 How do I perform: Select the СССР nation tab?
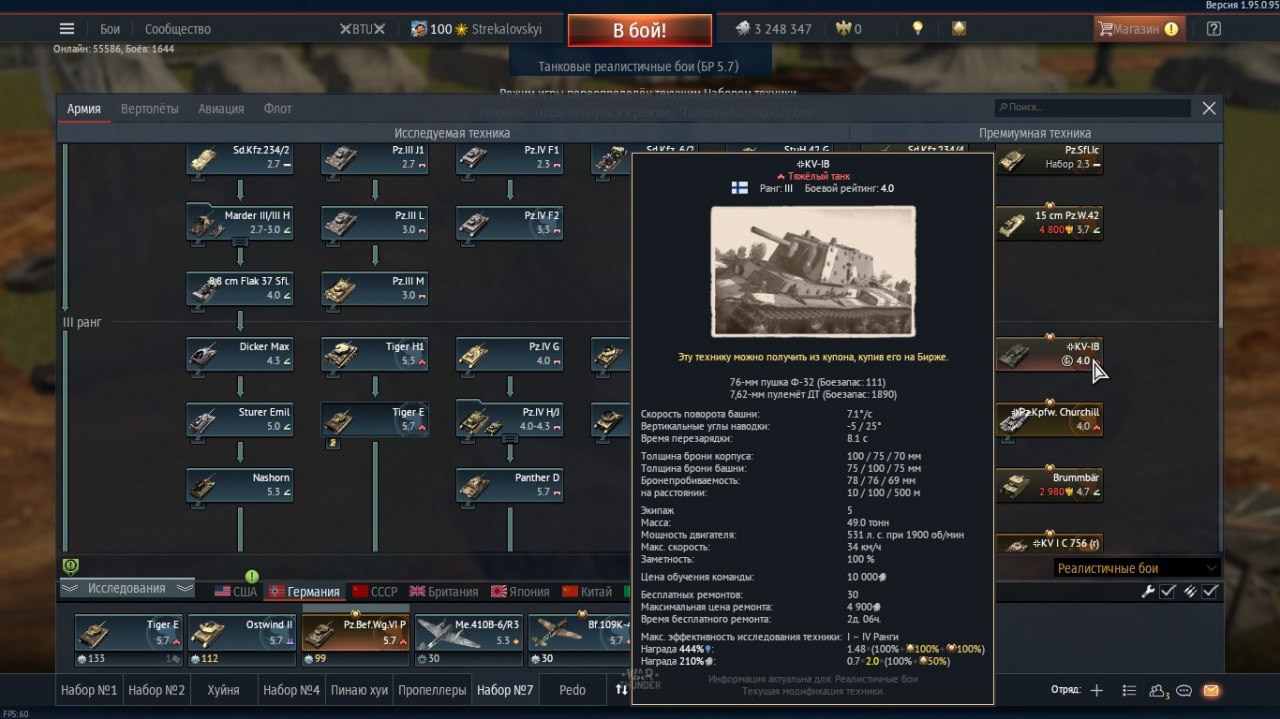click(x=374, y=591)
